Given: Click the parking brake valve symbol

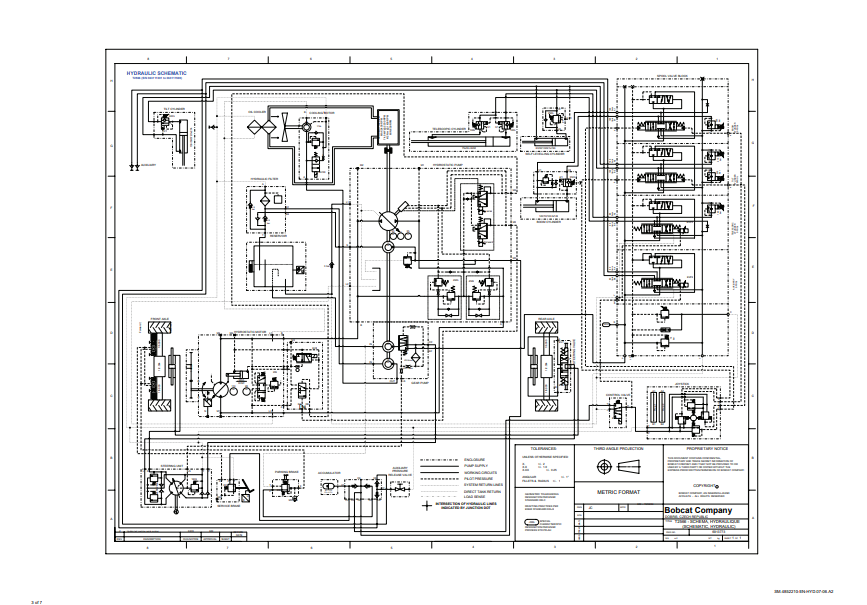Looking at the screenshot, I should (285, 487).
